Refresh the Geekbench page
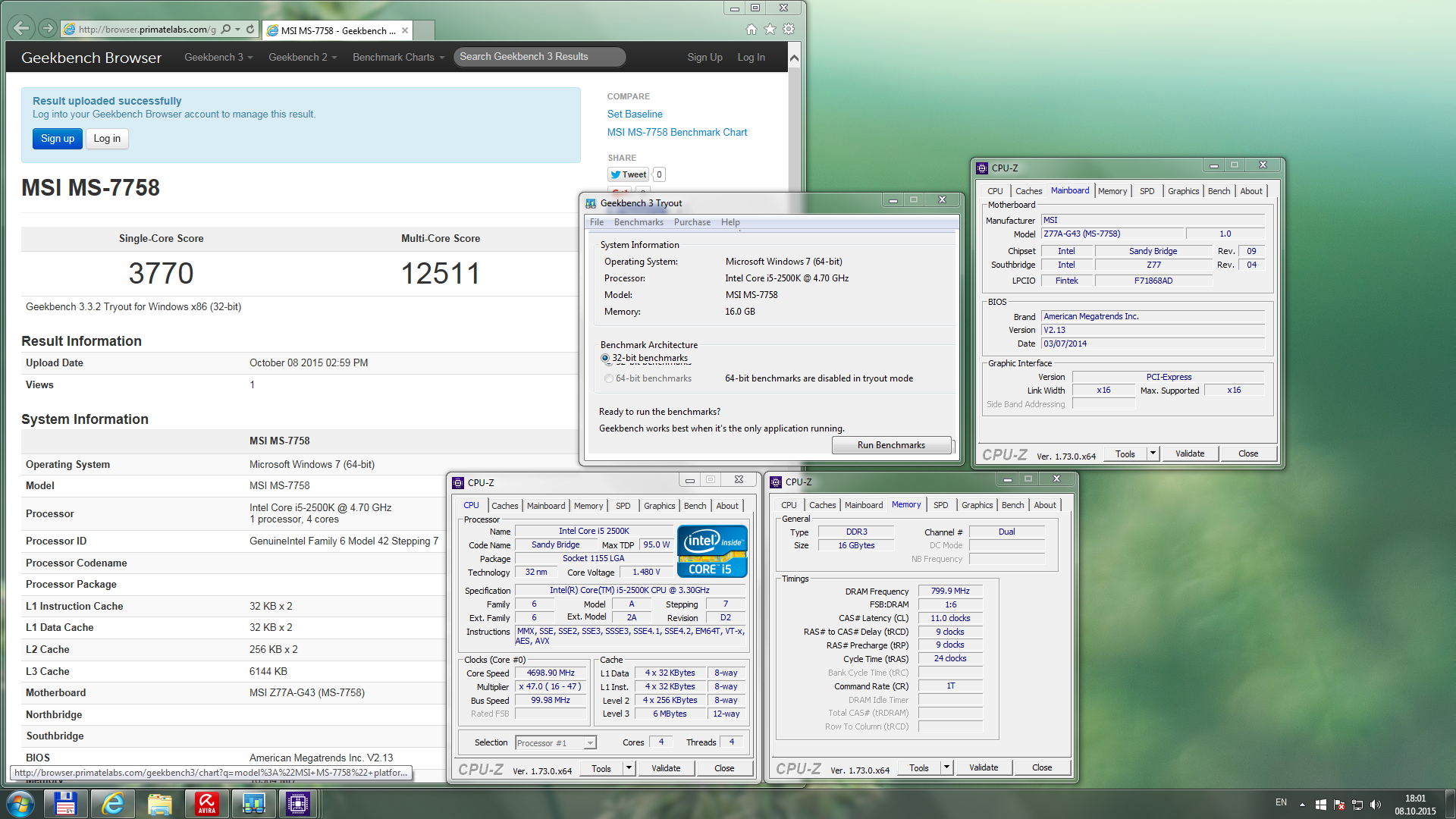This screenshot has height=819, width=1456. pyautogui.click(x=250, y=30)
